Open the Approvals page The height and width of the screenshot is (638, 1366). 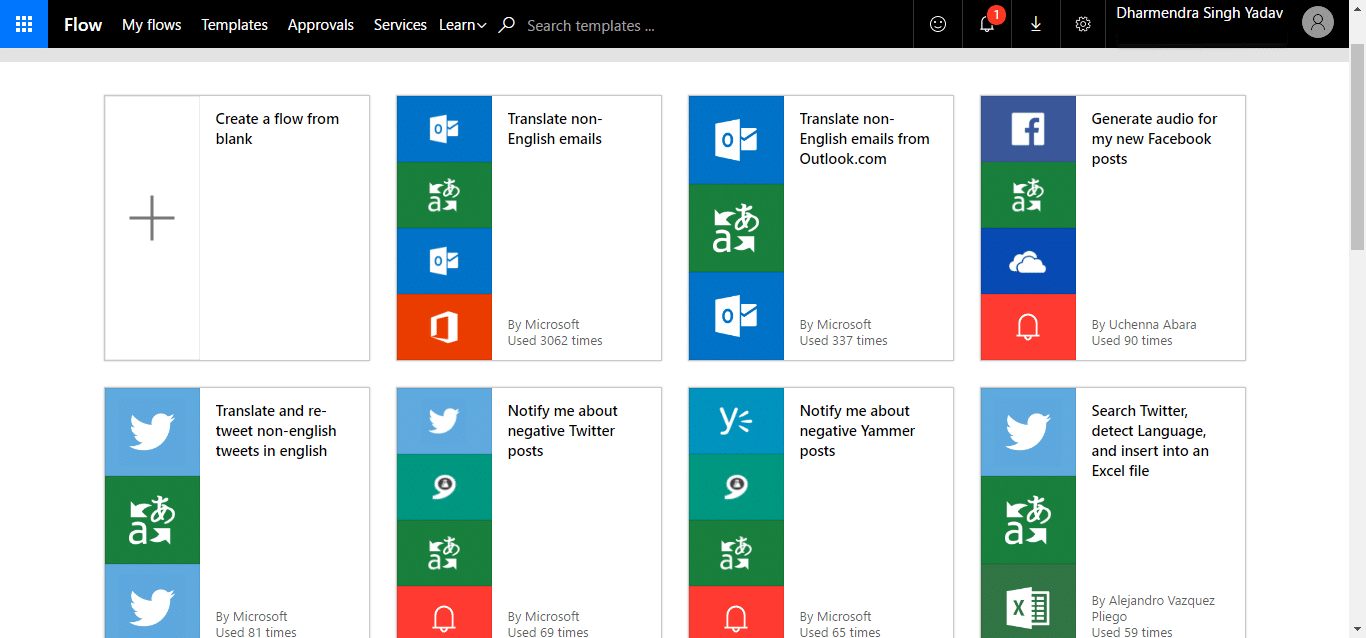point(321,25)
